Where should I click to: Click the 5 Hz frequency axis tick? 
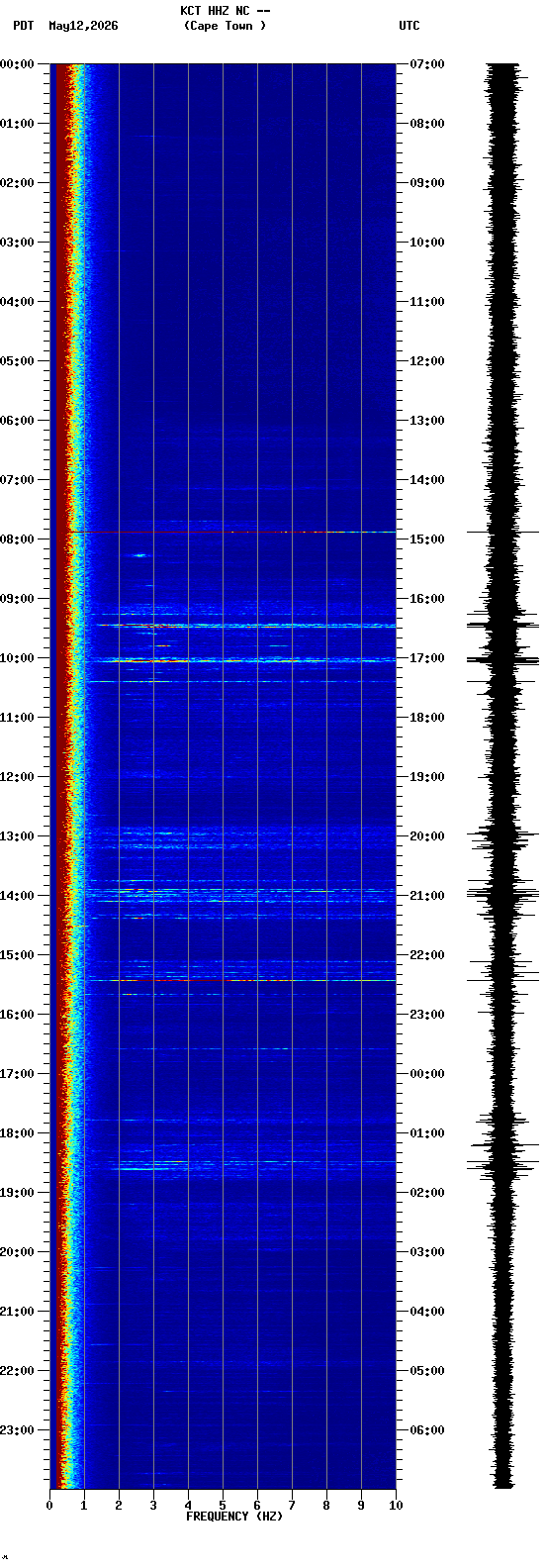point(223,1506)
